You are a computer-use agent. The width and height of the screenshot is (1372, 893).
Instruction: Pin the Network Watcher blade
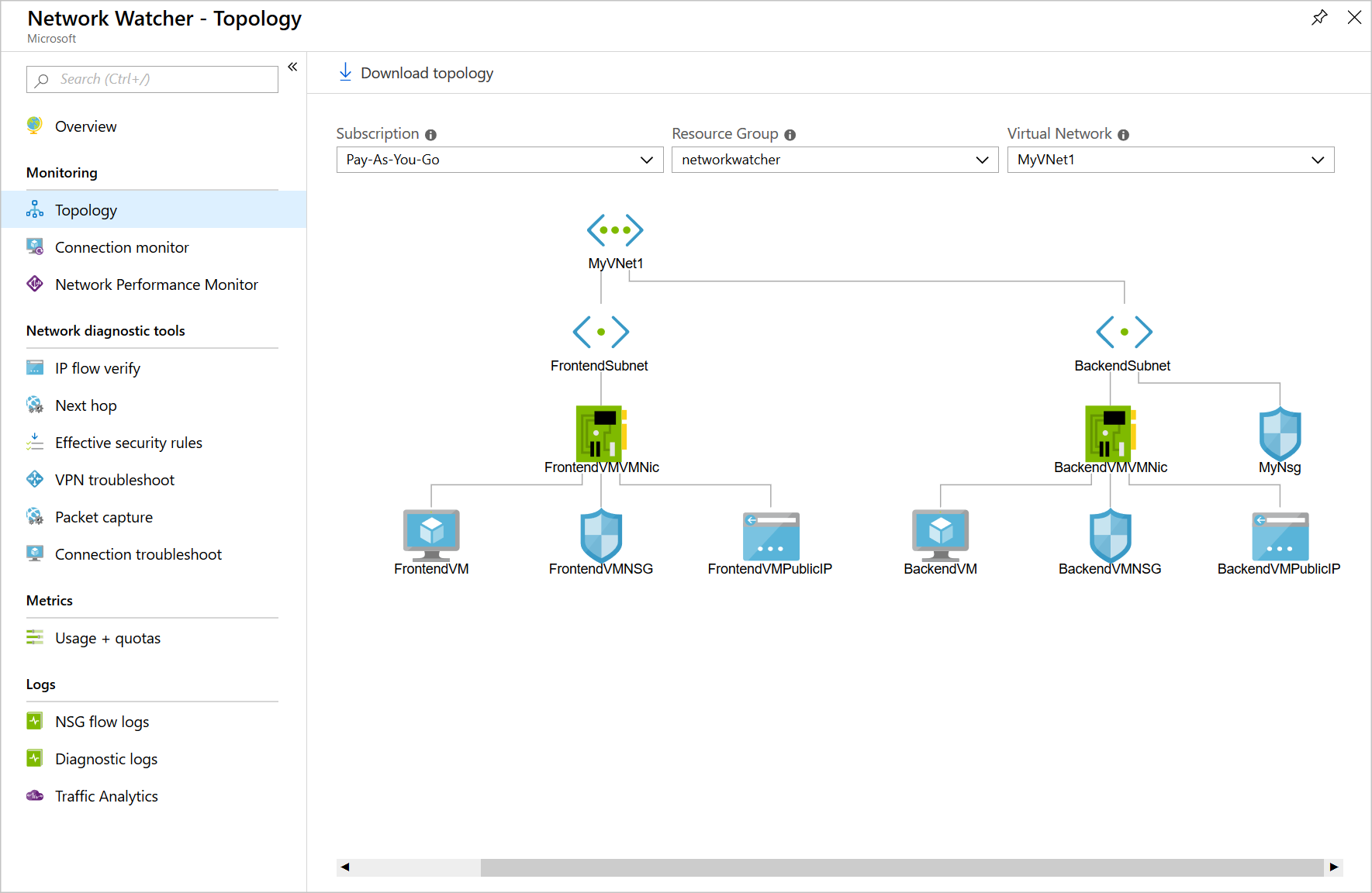(1319, 18)
